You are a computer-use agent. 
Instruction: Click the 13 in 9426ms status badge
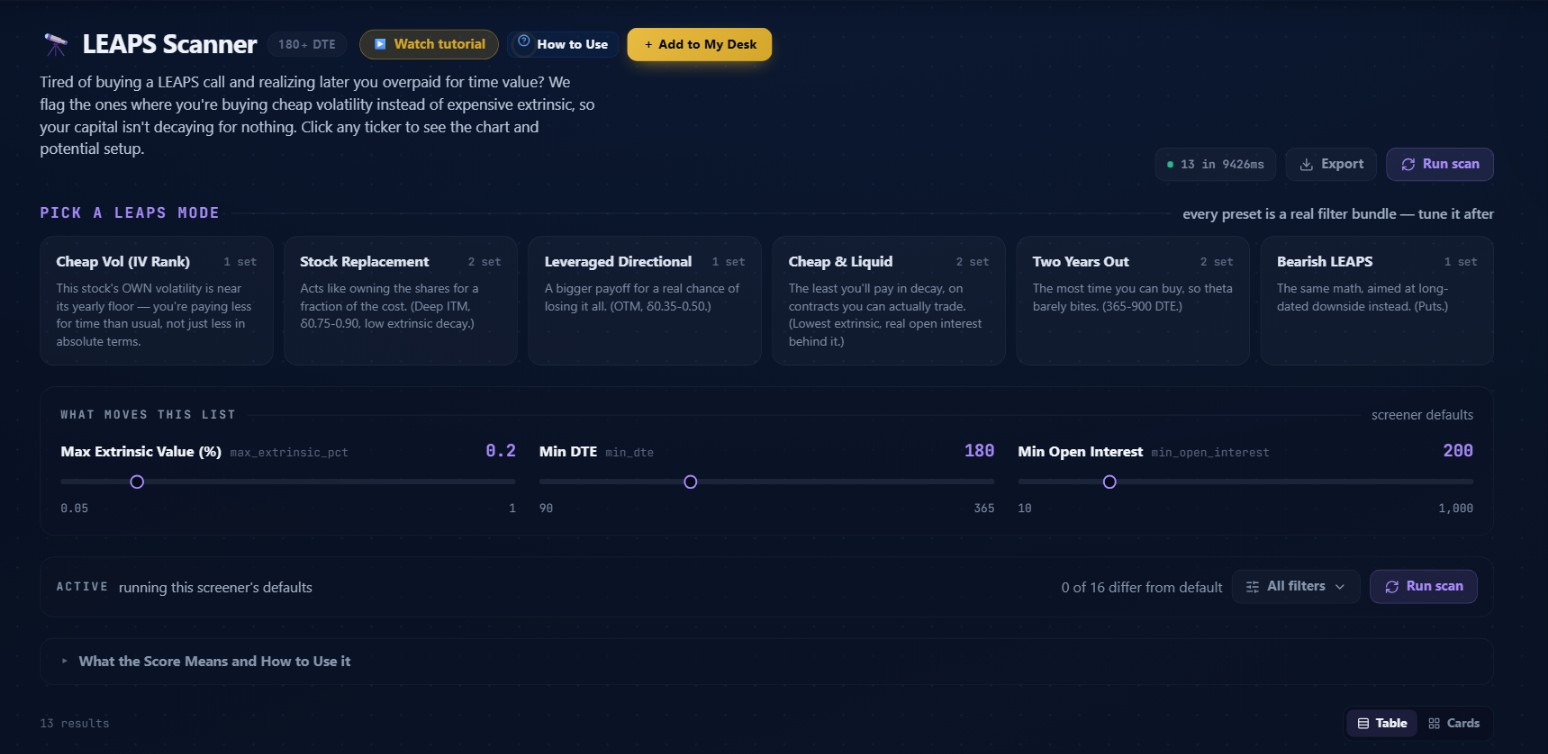pyautogui.click(x=1215, y=164)
